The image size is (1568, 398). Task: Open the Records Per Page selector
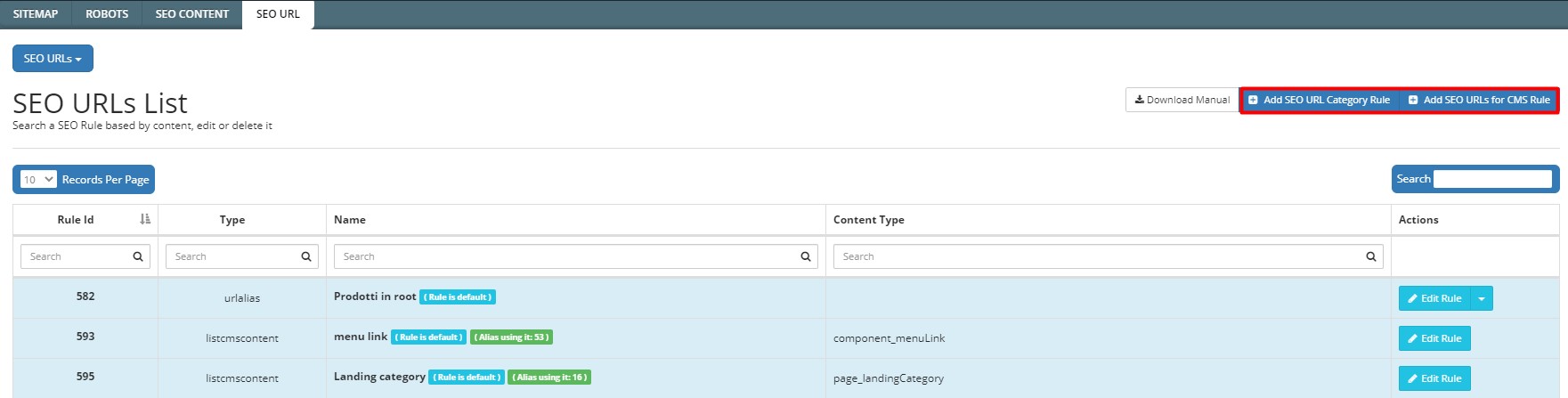(x=38, y=179)
